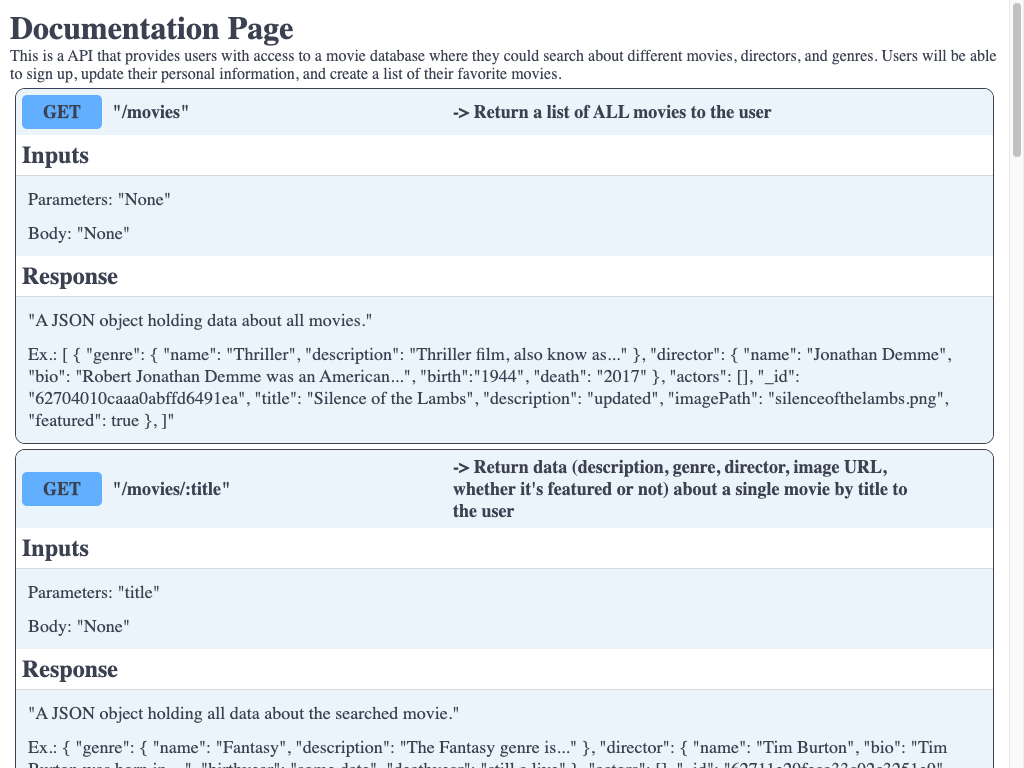Click the vertical scrollbar thumb
1024x768 pixels.
pos(1016,80)
